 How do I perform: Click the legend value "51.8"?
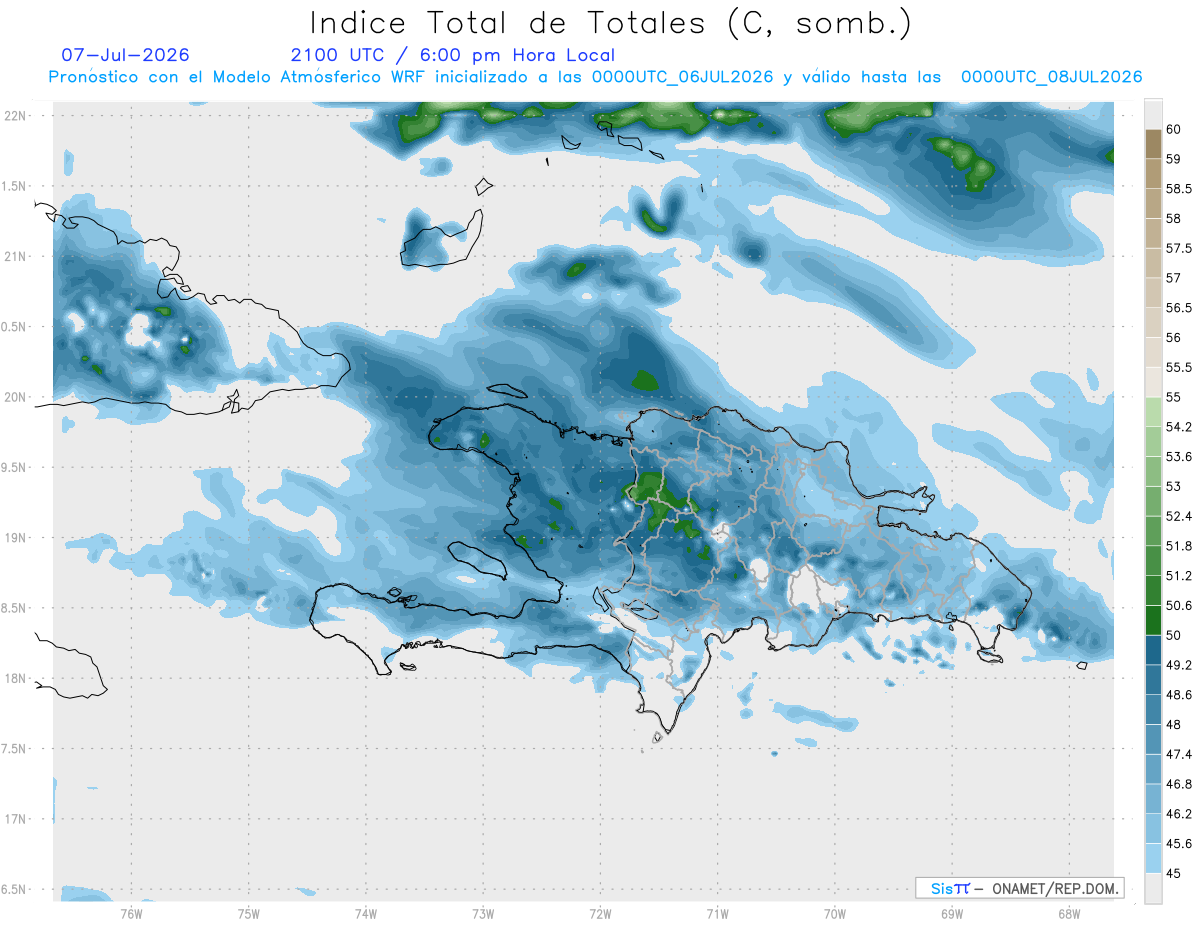pyautogui.click(x=1179, y=546)
